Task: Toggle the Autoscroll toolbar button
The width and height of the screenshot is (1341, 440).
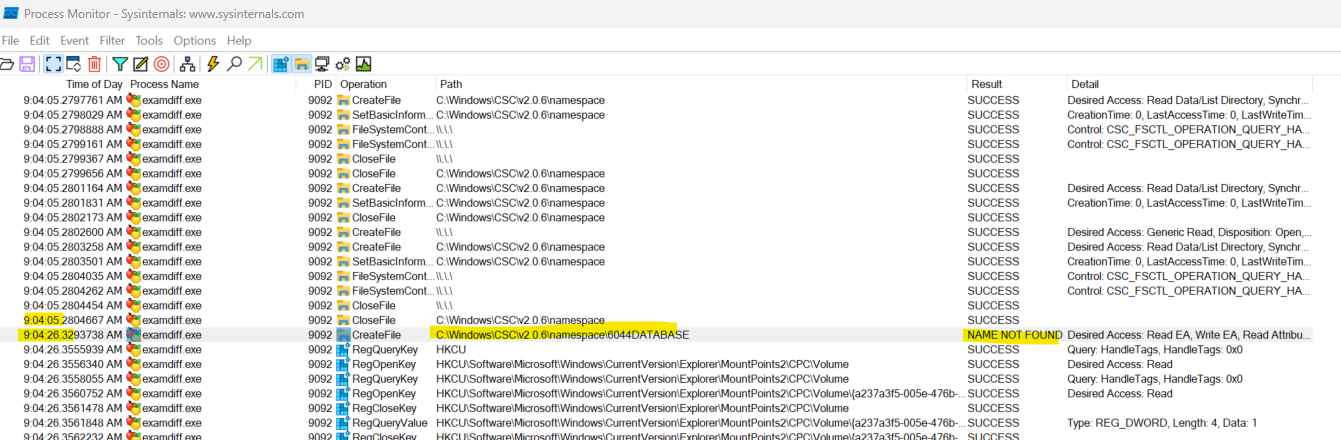Action: (73, 64)
